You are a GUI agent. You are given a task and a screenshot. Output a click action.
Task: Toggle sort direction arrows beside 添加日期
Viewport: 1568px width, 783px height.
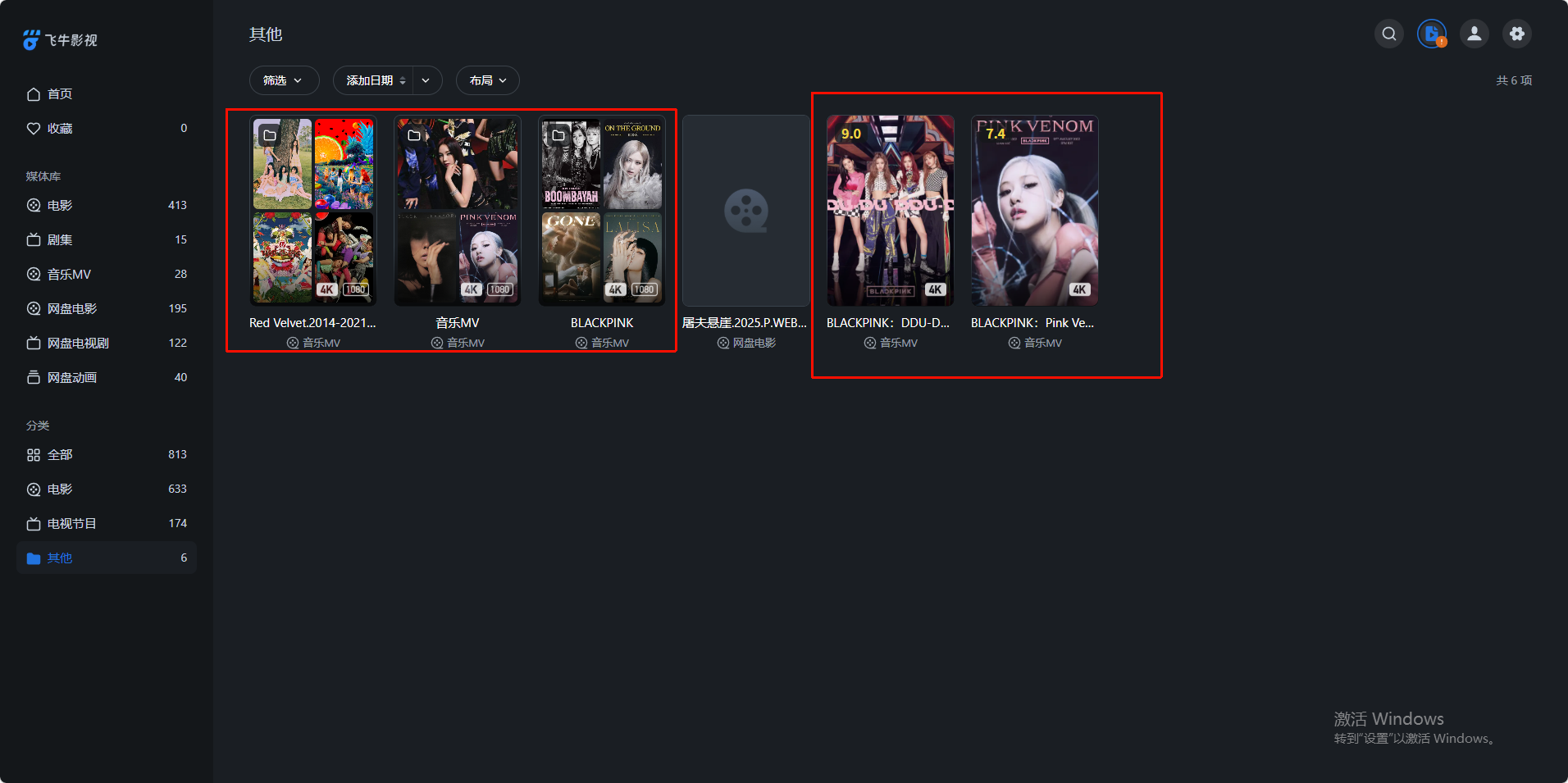pyautogui.click(x=403, y=81)
